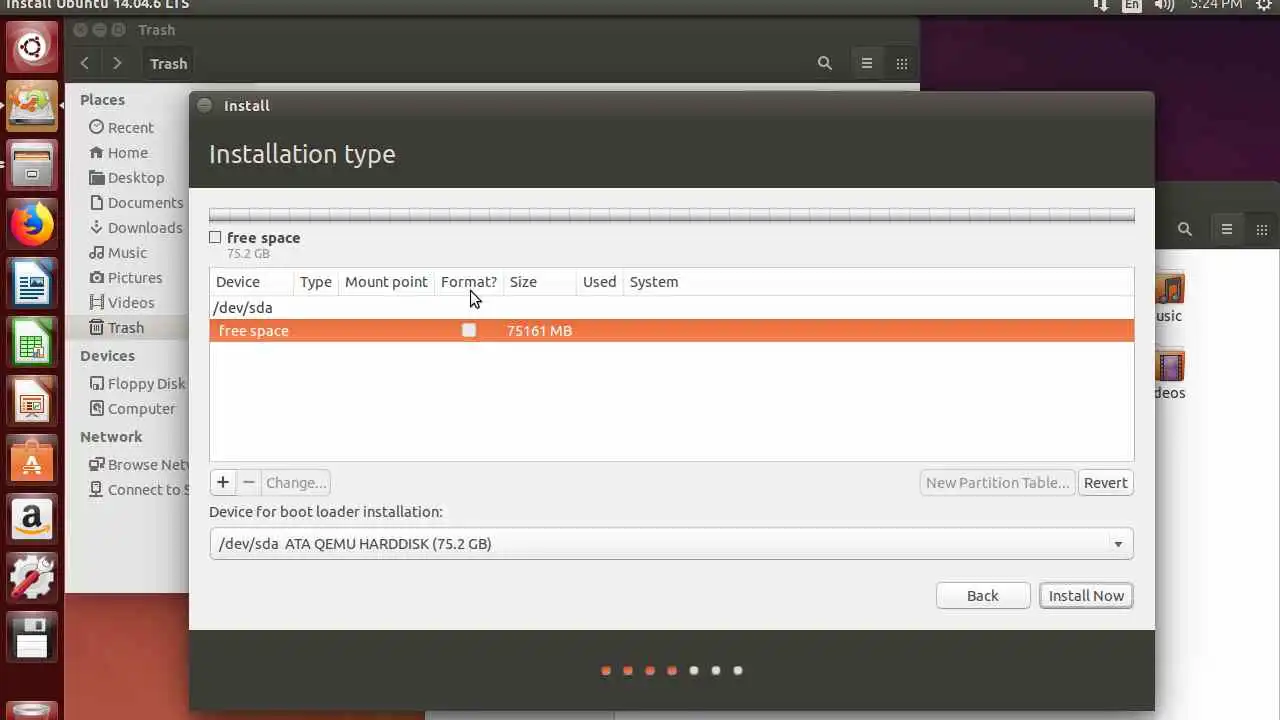Open the sound volume indicator
The image size is (1280, 720).
(1164, 5)
